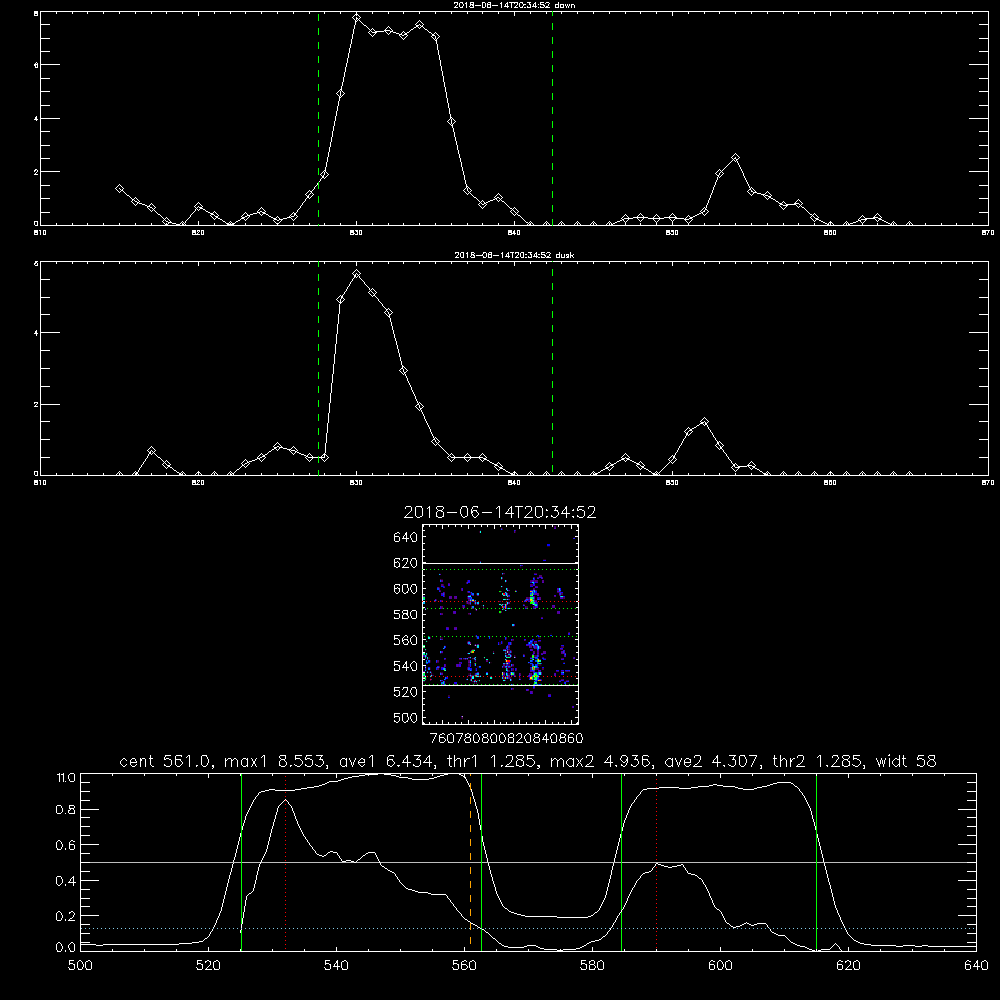The height and width of the screenshot is (1000, 1000).
Task: Click the timestamp title above the scatter image
Action: 500,512
